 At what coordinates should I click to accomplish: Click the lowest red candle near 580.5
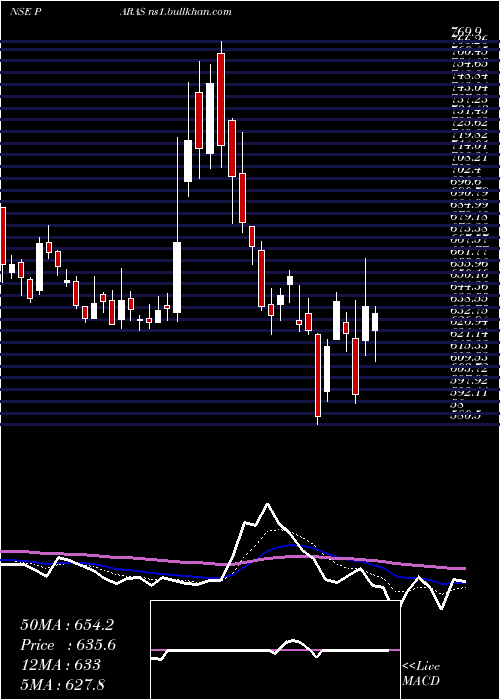click(x=318, y=375)
